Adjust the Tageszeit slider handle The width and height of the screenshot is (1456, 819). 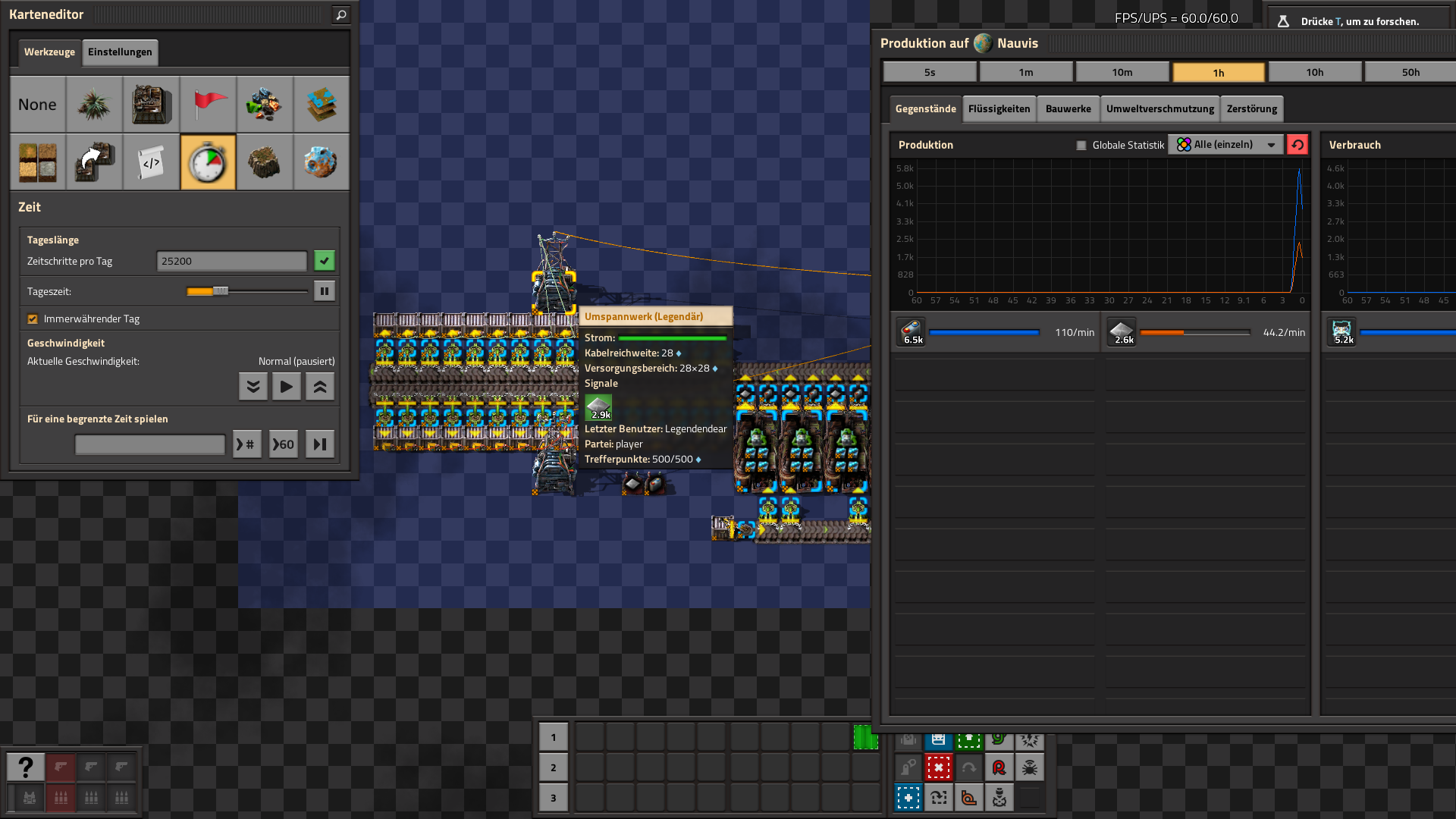[221, 291]
